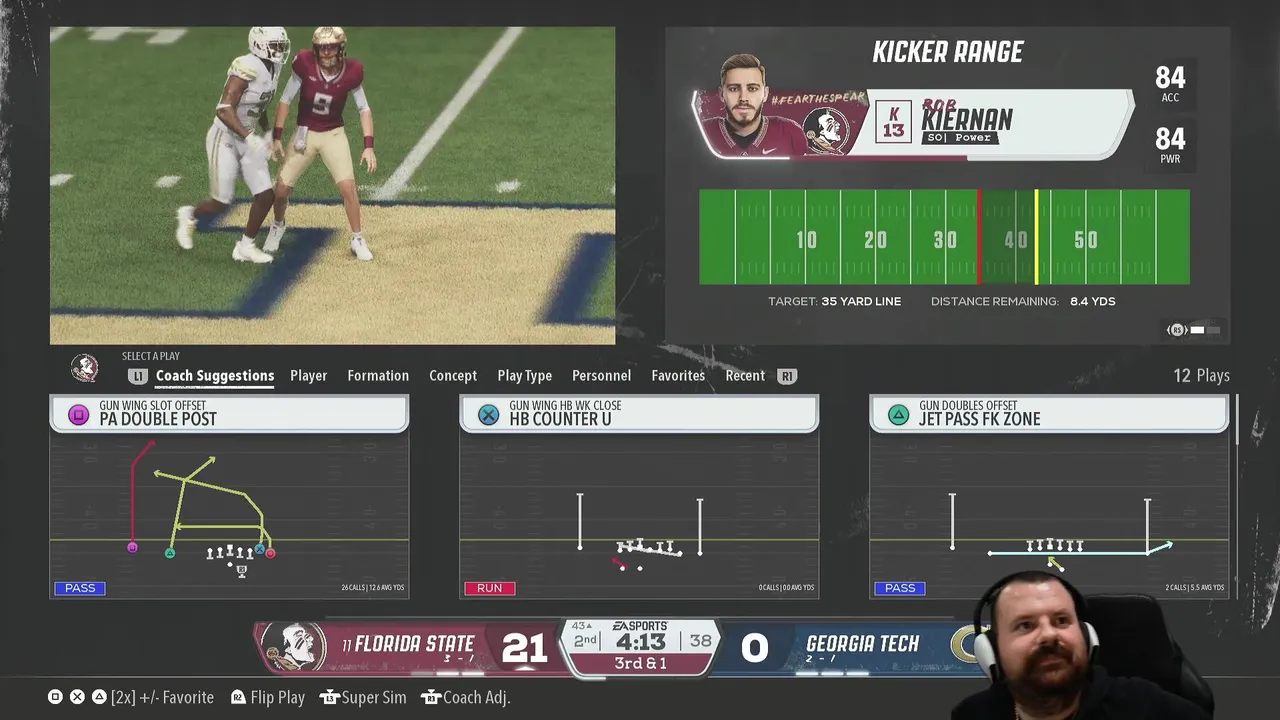Screen dimensions: 1280x720
Task: Click the PASS tag on Jet Pass FK Zone
Action: [900, 588]
